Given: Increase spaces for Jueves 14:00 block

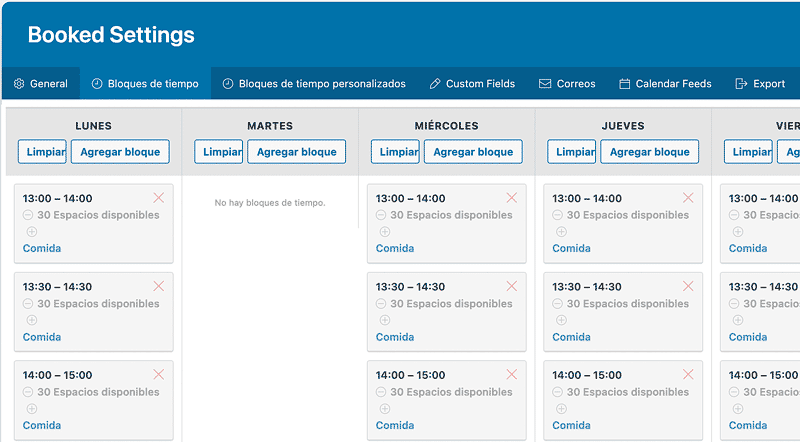Looking at the screenshot, I should click(561, 408).
